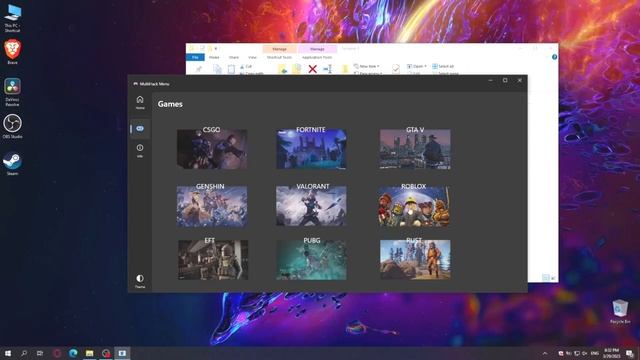Open the FORTNITE game thumbnail
Image resolution: width=640 pixels, height=360 pixels.
coord(311,149)
